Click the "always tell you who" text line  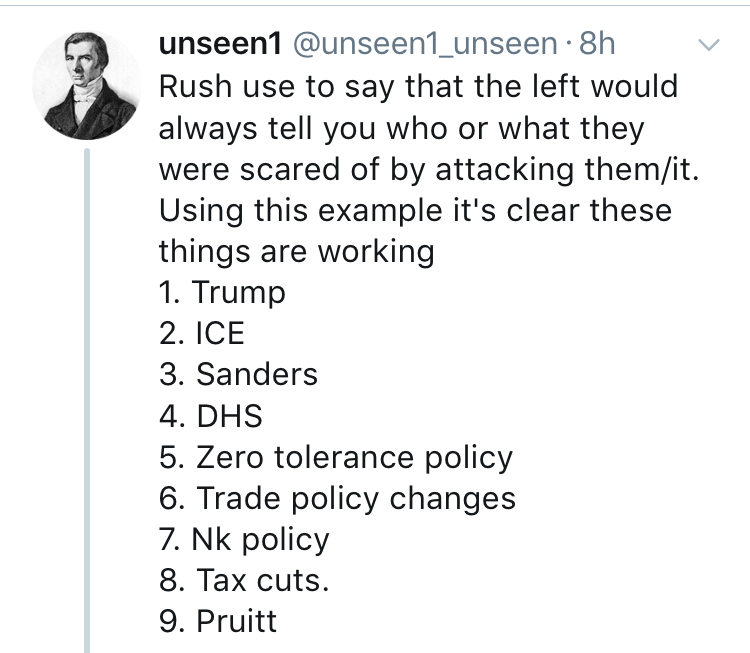coord(401,128)
